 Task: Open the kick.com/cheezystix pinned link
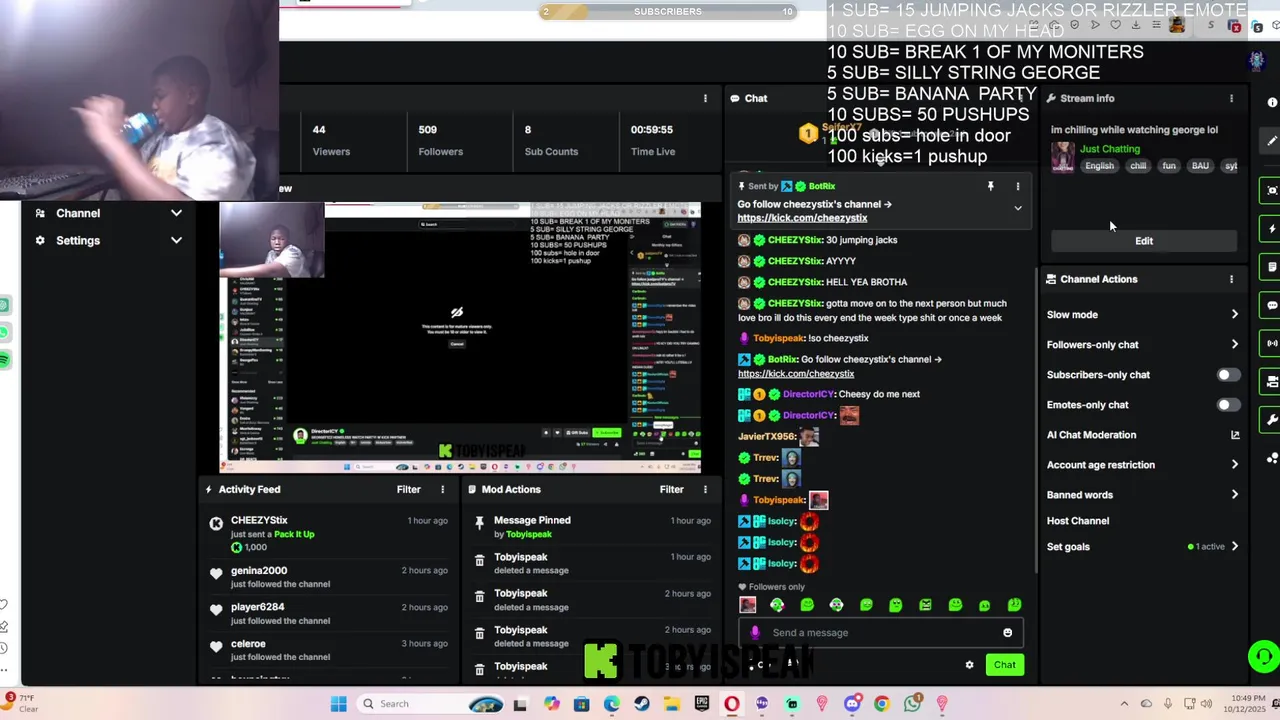click(x=802, y=218)
